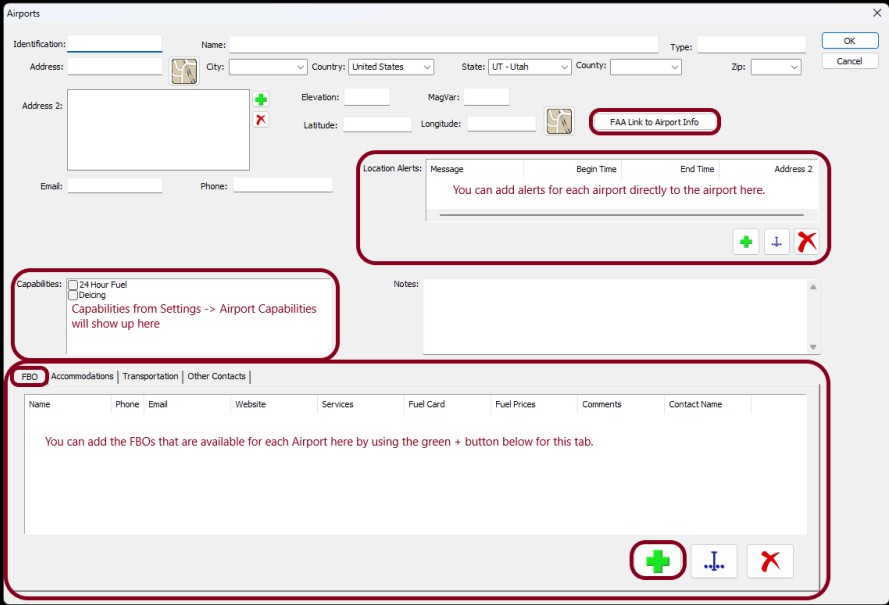Click the map icon next to Address field

(x=184, y=71)
